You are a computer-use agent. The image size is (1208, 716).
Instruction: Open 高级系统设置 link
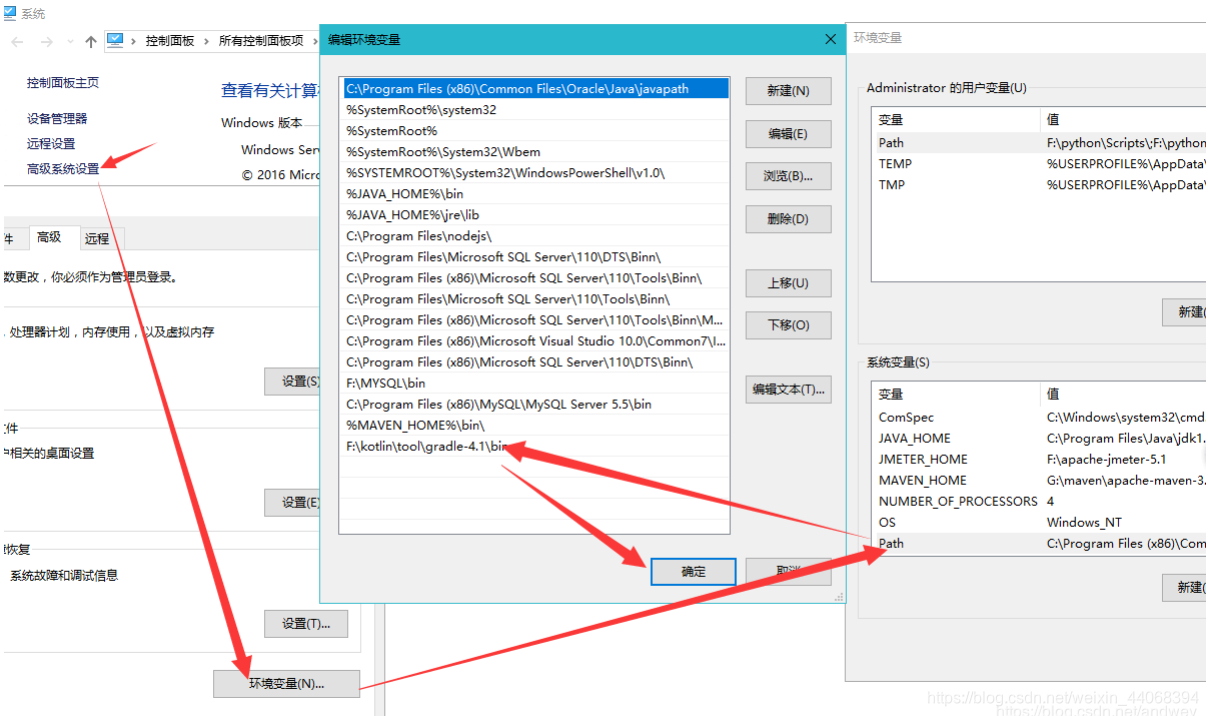coord(63,169)
